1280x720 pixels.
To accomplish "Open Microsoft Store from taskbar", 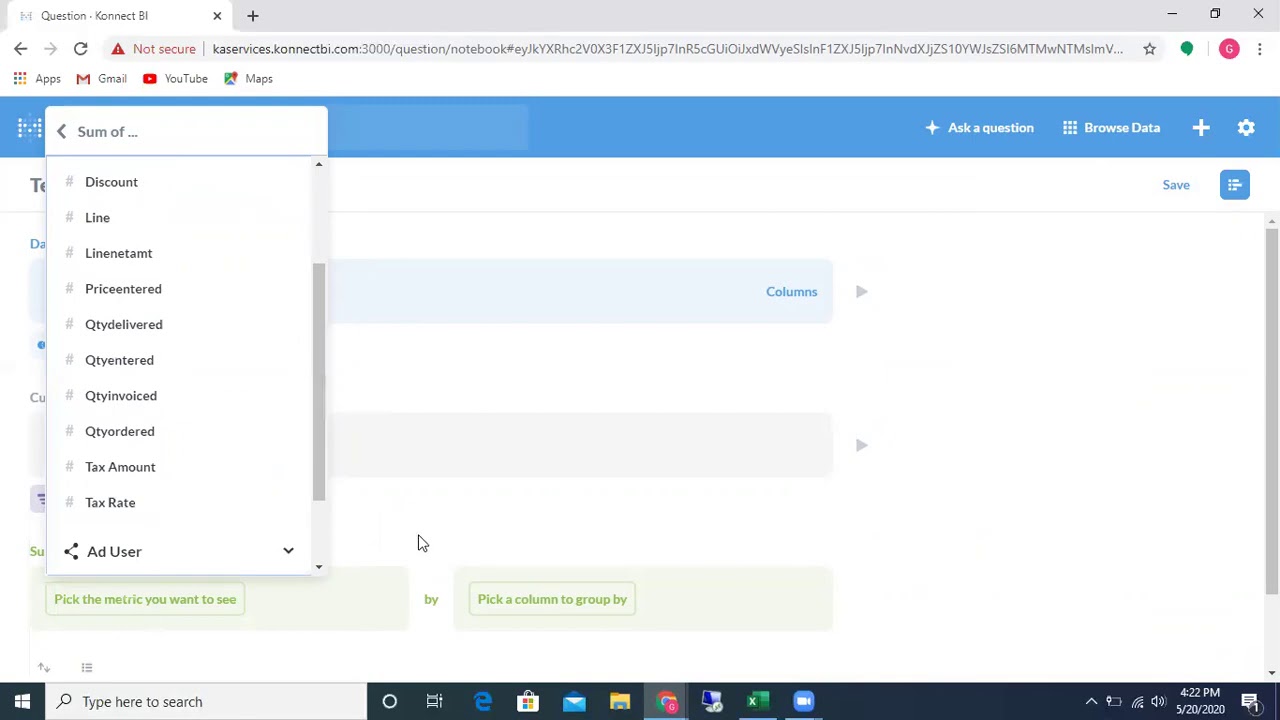I will tap(528, 702).
